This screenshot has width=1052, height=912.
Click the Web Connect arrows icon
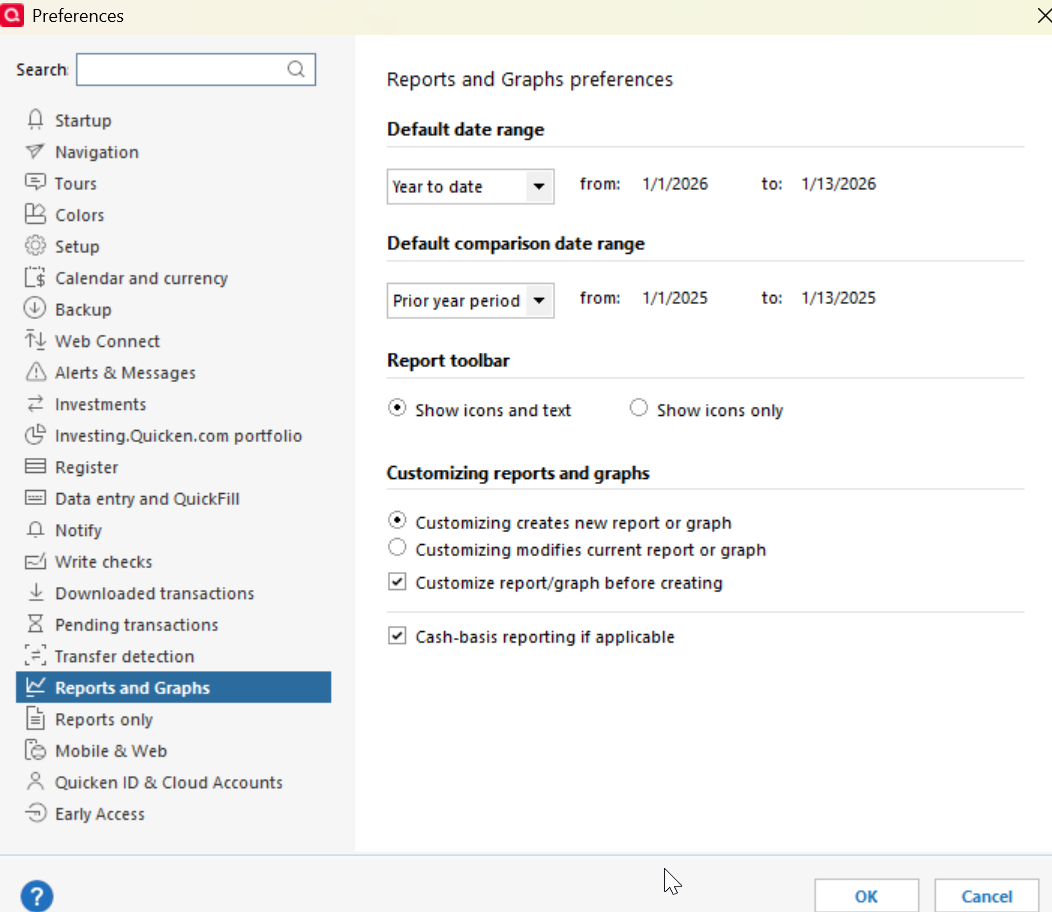tap(36, 340)
